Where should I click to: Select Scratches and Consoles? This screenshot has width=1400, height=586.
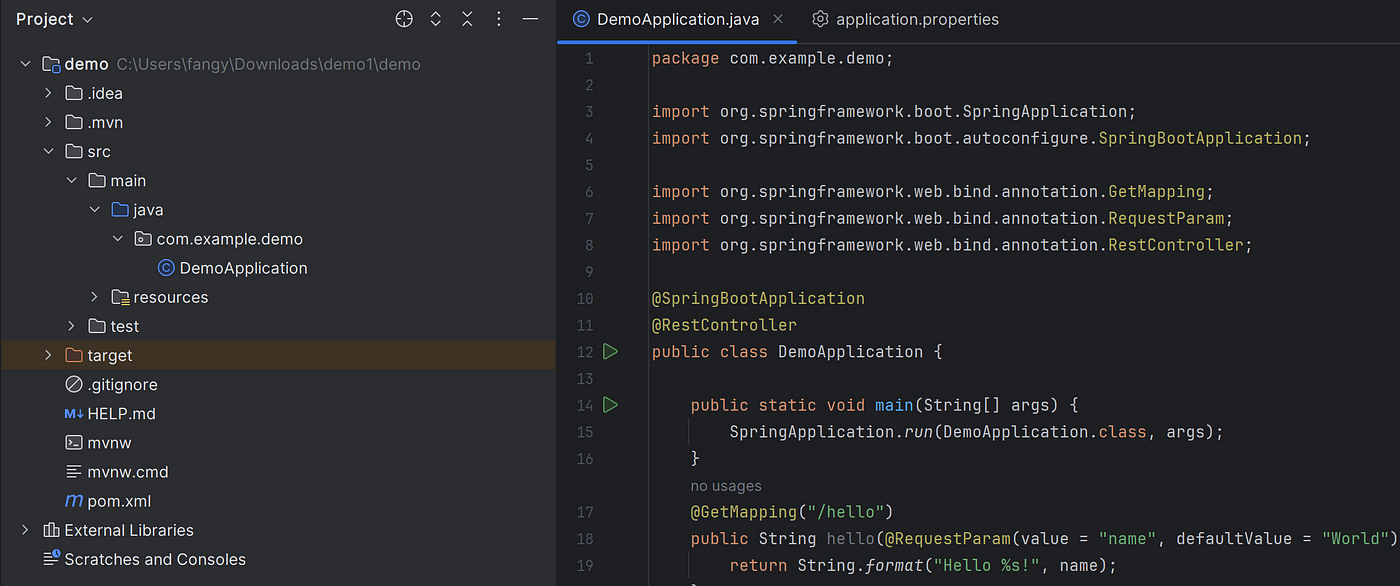pyautogui.click(x=155, y=559)
